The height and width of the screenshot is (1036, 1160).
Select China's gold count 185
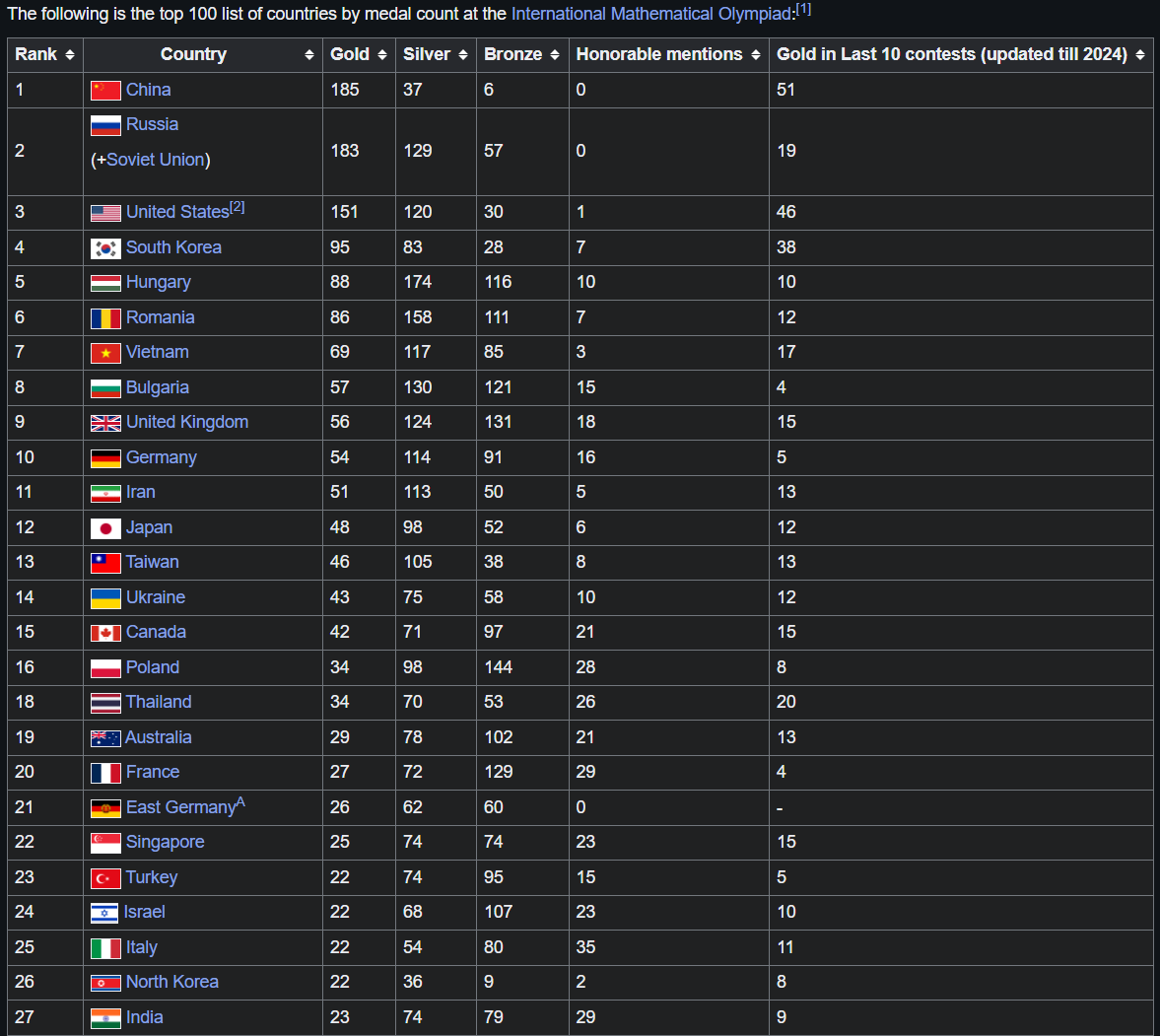coord(345,90)
